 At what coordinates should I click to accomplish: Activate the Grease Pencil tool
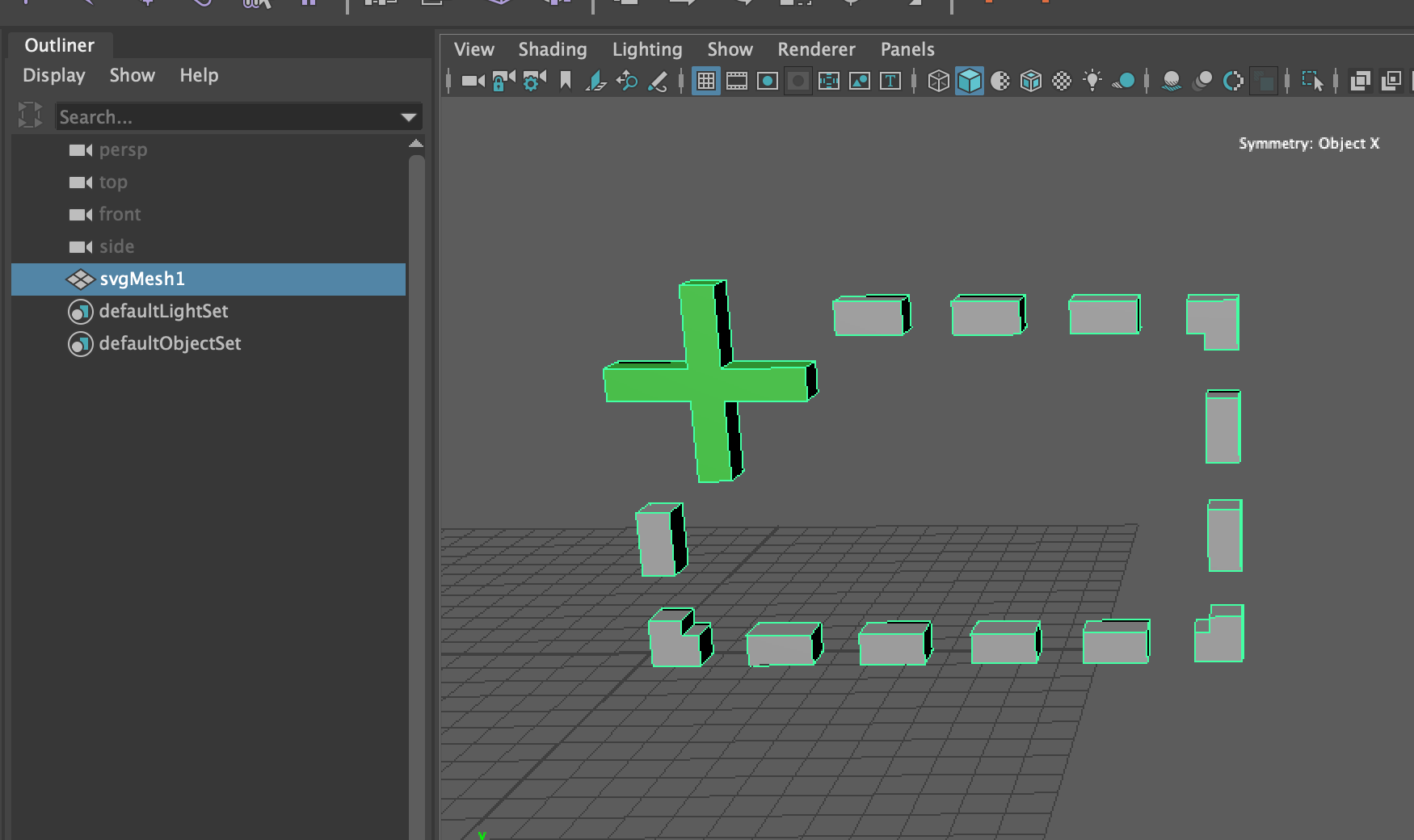click(658, 81)
